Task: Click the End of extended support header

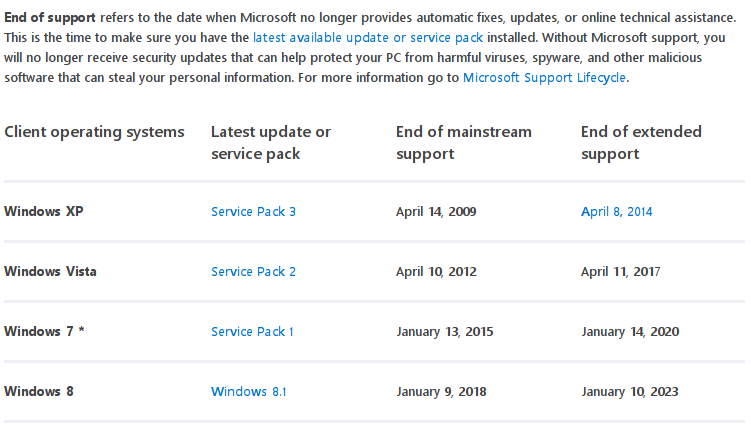Action: click(641, 143)
